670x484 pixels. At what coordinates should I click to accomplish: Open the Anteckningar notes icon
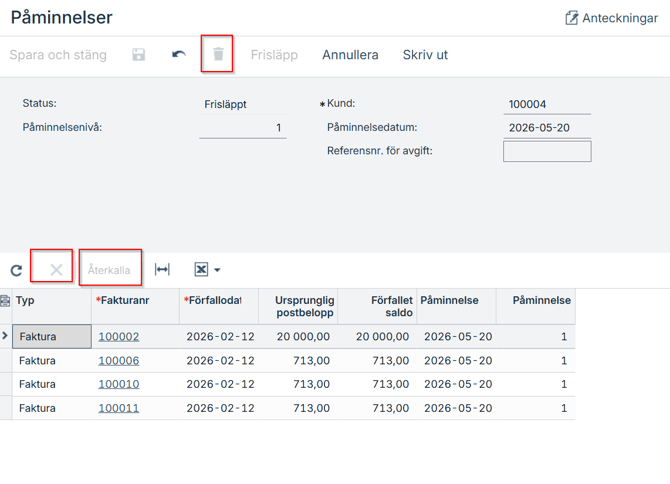click(x=571, y=18)
